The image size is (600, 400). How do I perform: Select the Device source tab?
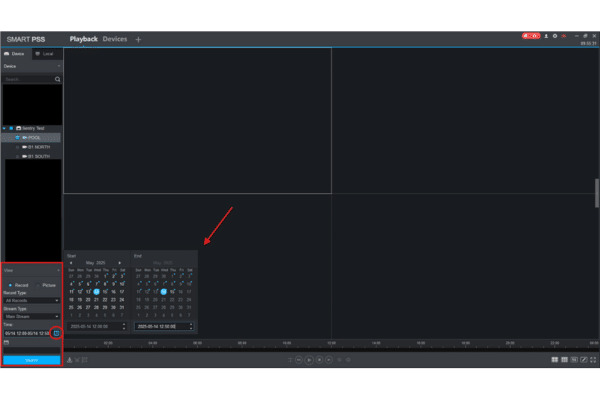tap(14, 54)
